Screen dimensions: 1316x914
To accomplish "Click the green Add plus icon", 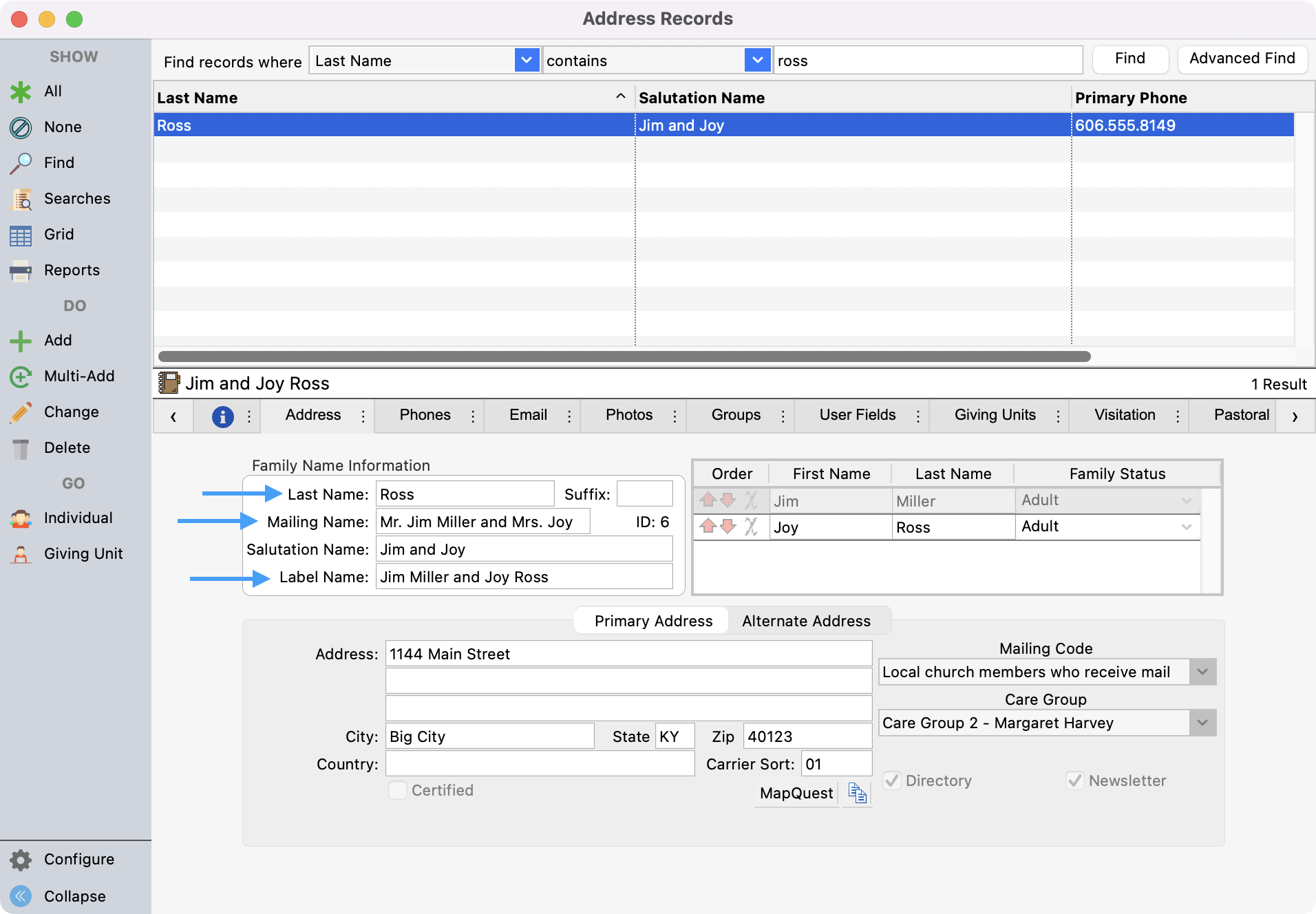I will [21, 340].
